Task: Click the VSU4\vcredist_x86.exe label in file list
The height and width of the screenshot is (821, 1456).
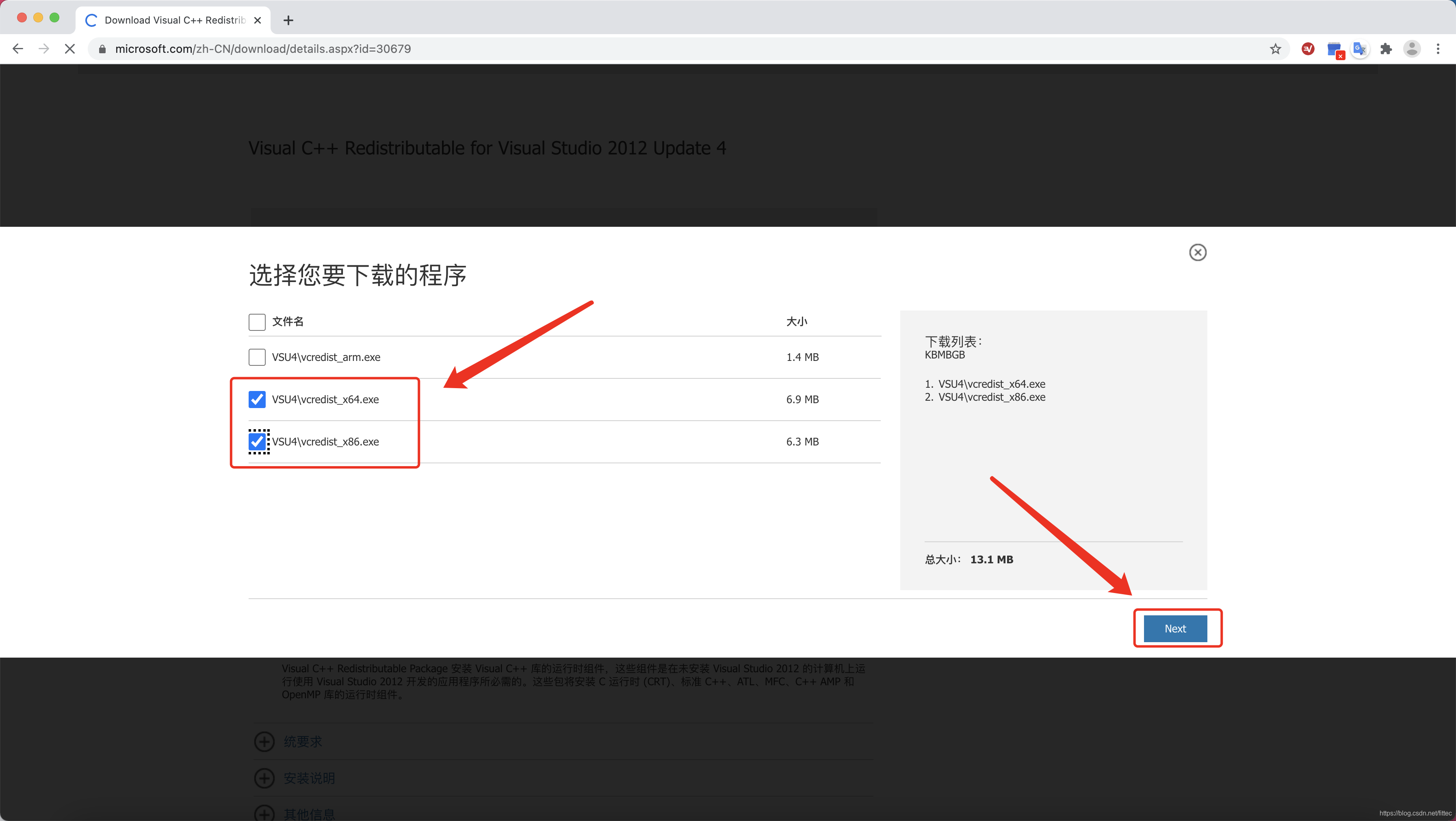Action: [325, 442]
